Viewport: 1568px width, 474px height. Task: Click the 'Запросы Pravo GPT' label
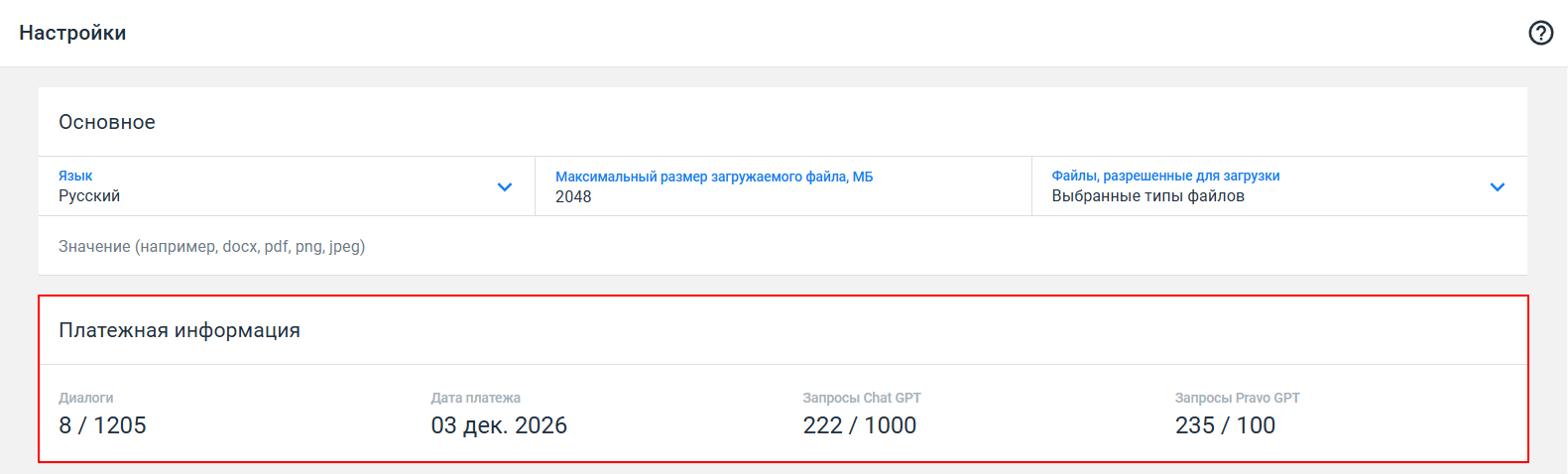pyautogui.click(x=1237, y=398)
